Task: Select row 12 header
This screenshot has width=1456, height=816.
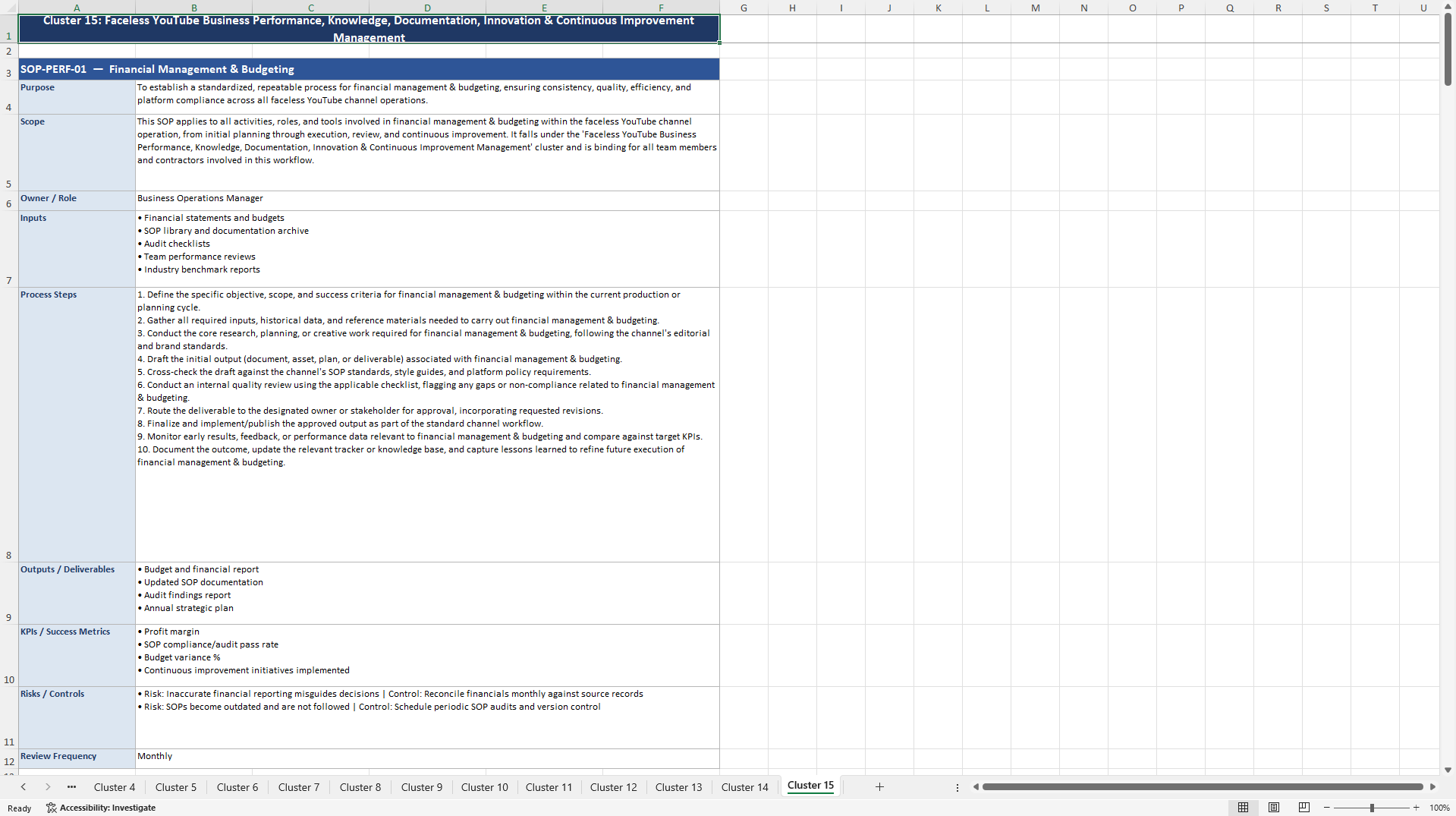Action: click(x=9, y=759)
